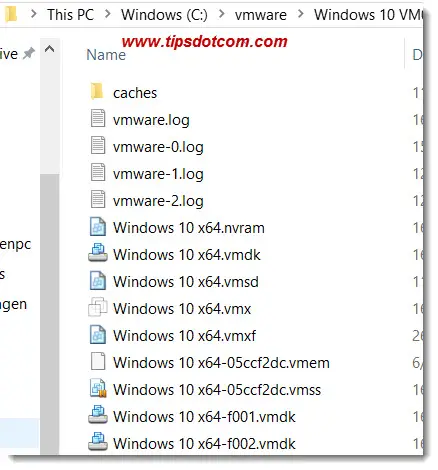Expand the chevron after vmware breadcrumb
438x470 pixels.
click(x=301, y=14)
